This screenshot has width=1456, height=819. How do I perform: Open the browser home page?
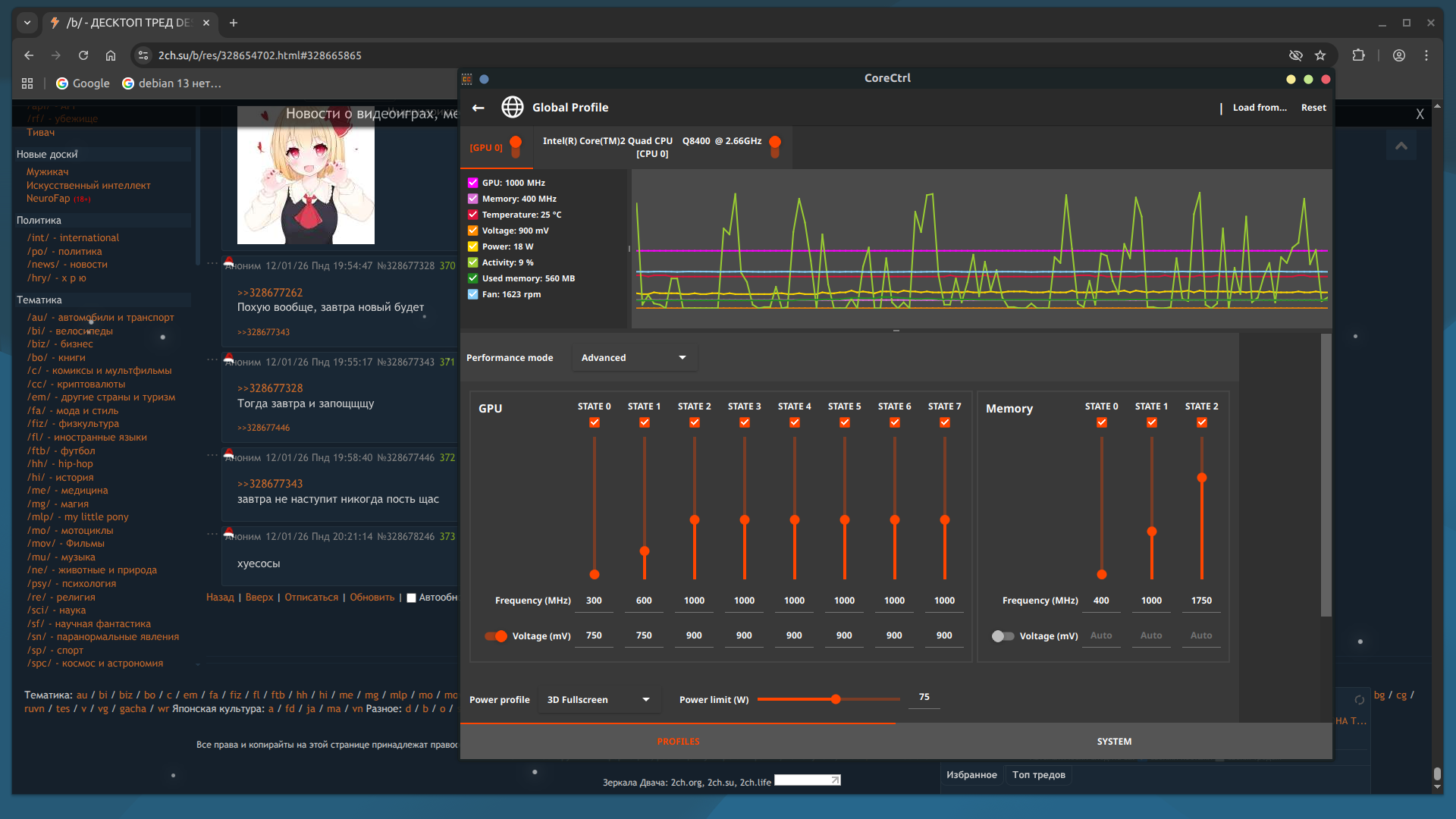click(x=111, y=55)
